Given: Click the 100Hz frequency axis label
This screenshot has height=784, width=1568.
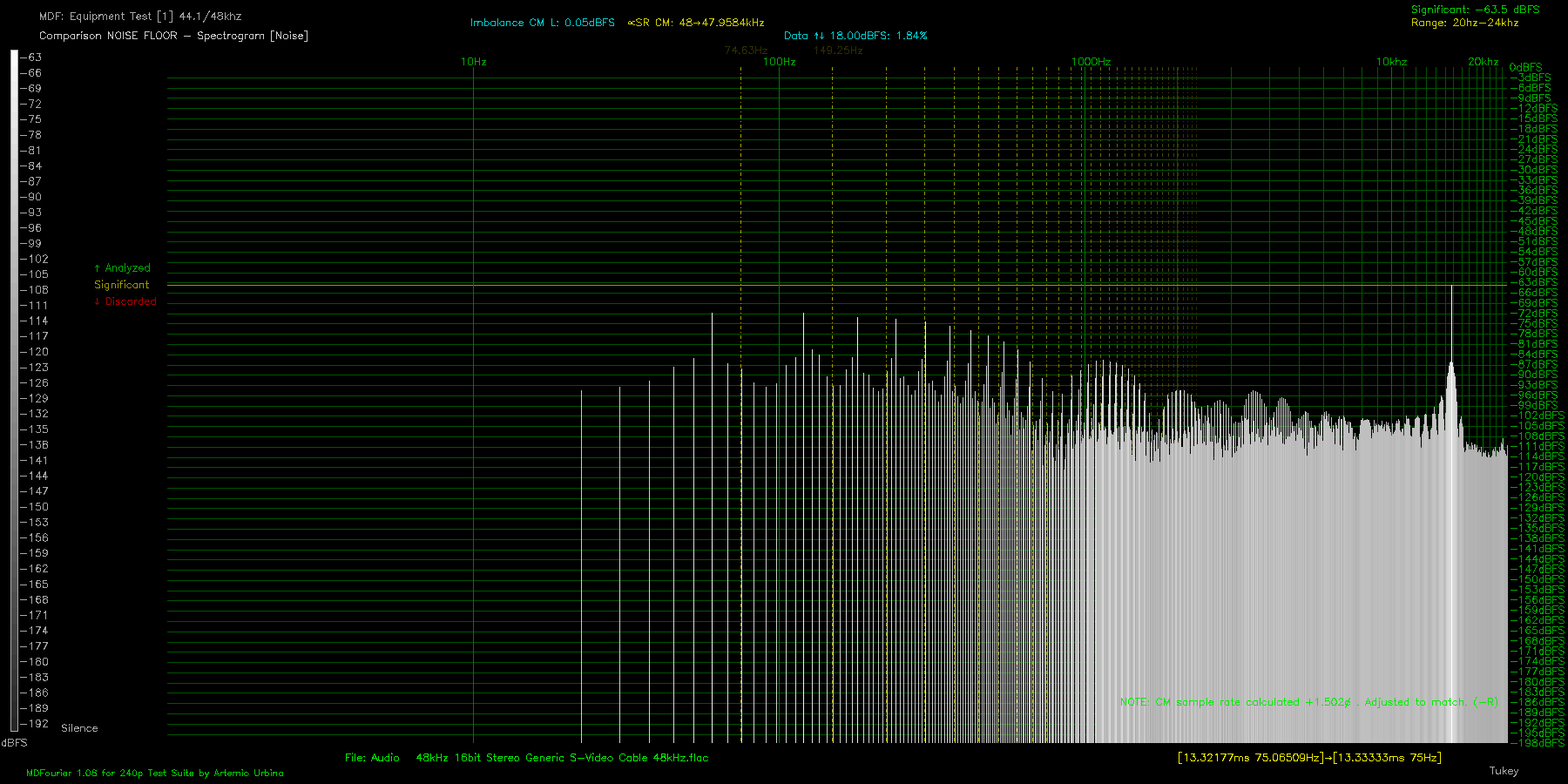Looking at the screenshot, I should [779, 62].
